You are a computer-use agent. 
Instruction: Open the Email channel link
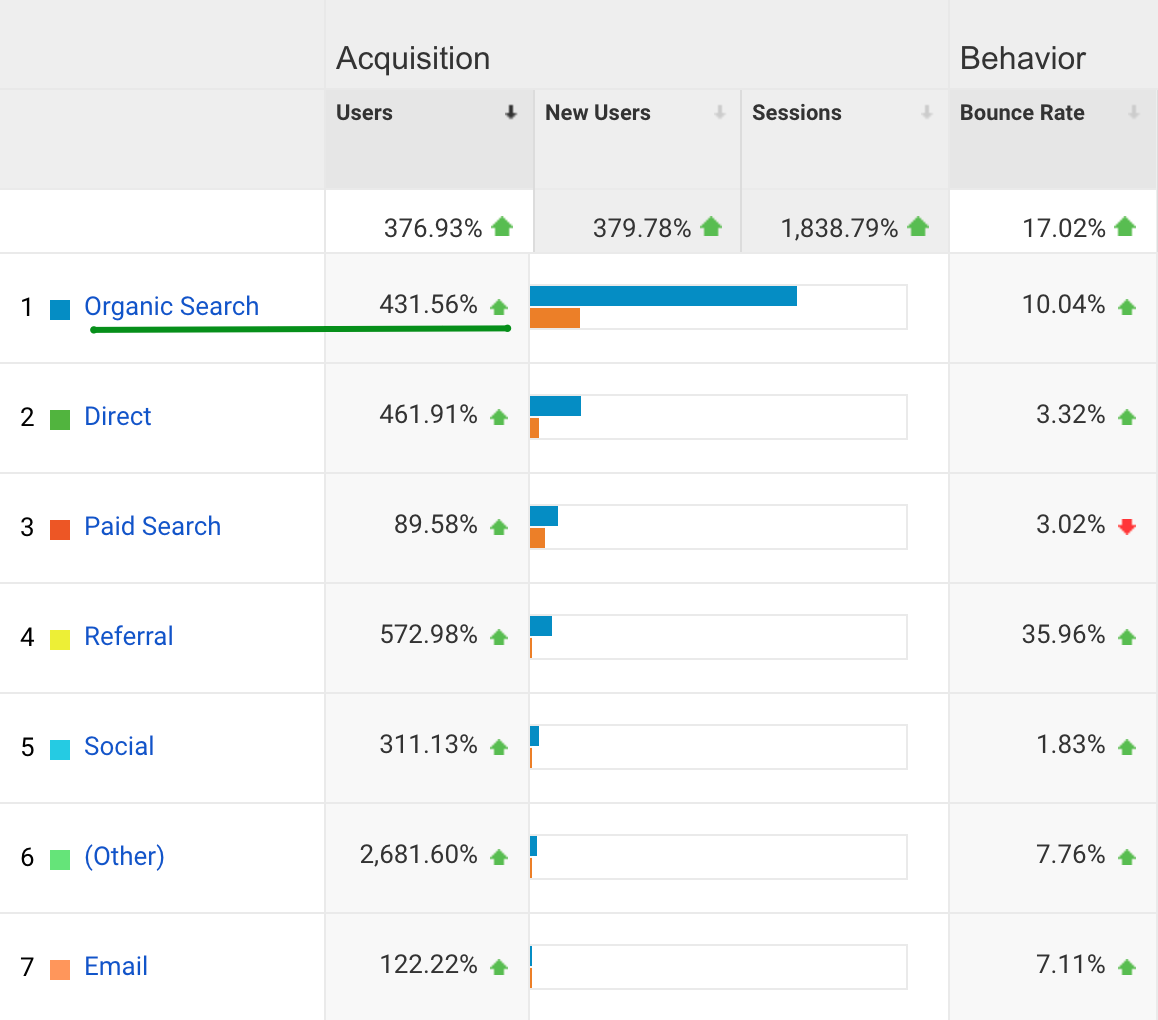tap(116, 967)
